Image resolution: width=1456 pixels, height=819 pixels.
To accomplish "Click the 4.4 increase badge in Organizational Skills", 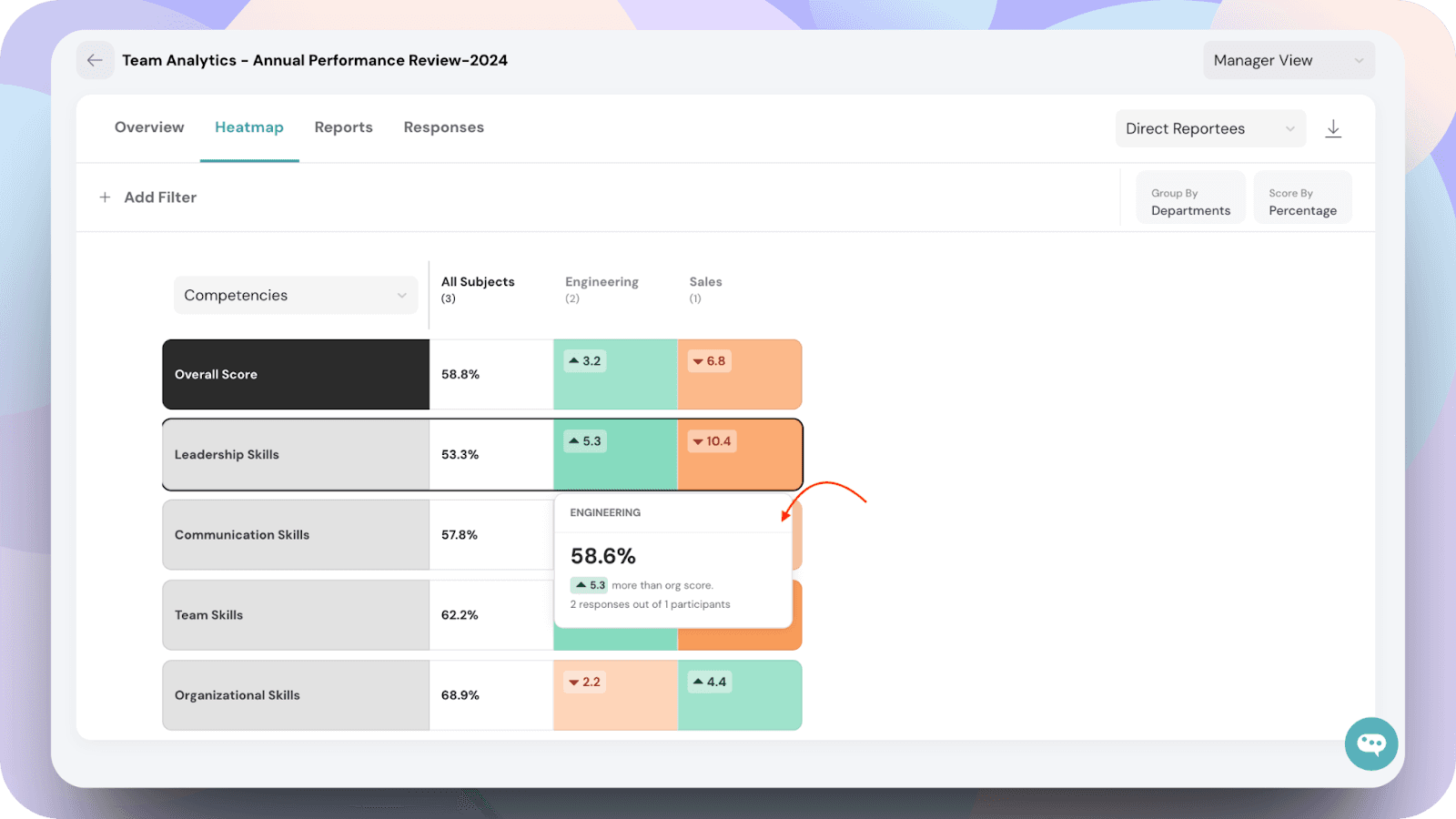I will pyautogui.click(x=709, y=682).
